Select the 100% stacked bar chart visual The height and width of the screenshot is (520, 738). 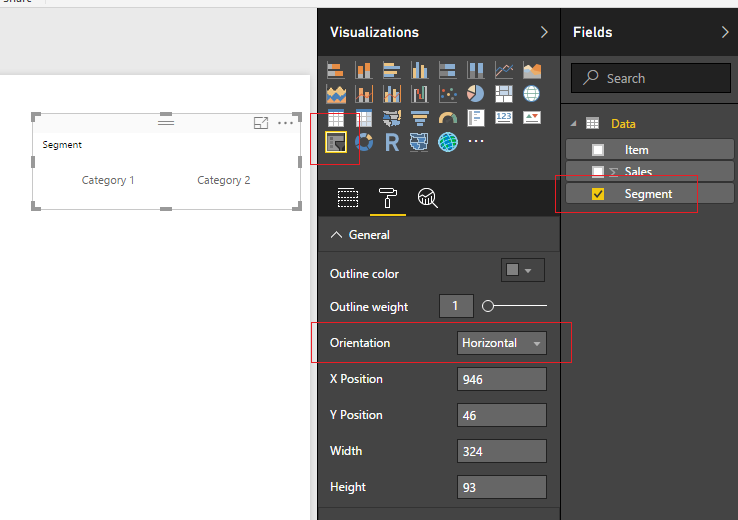[447, 71]
